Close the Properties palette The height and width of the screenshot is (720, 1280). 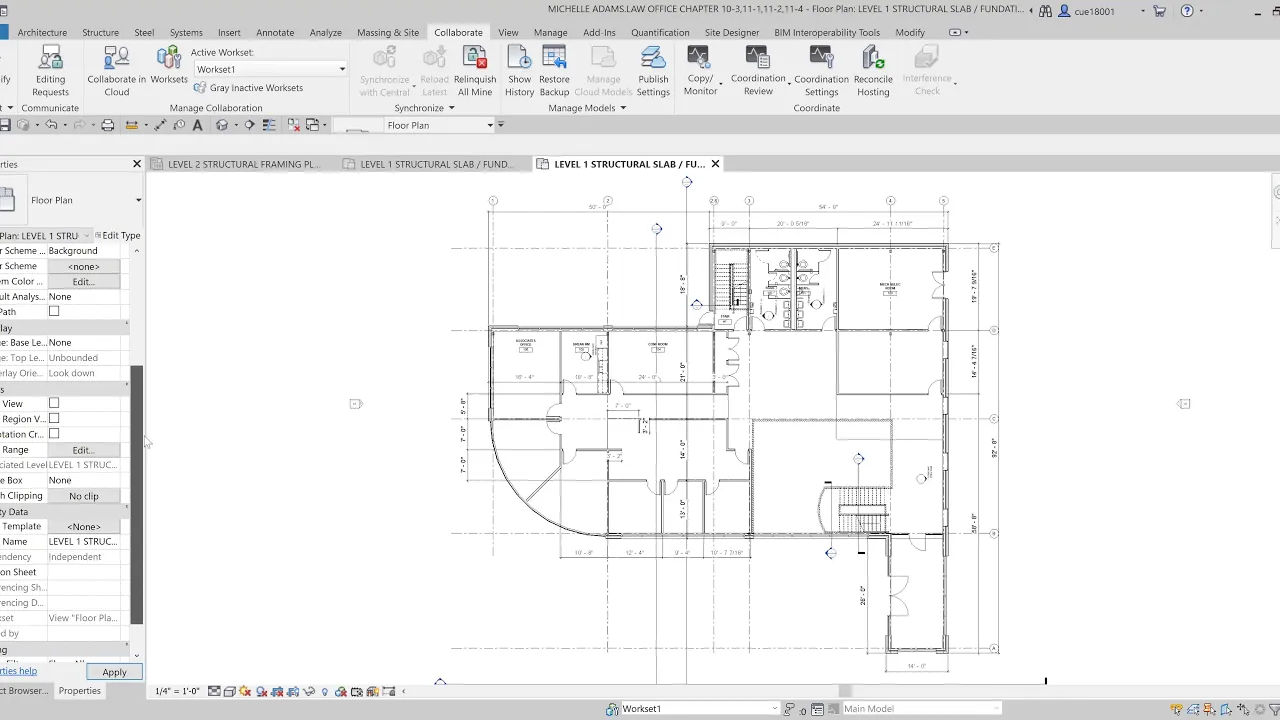[x=137, y=164]
